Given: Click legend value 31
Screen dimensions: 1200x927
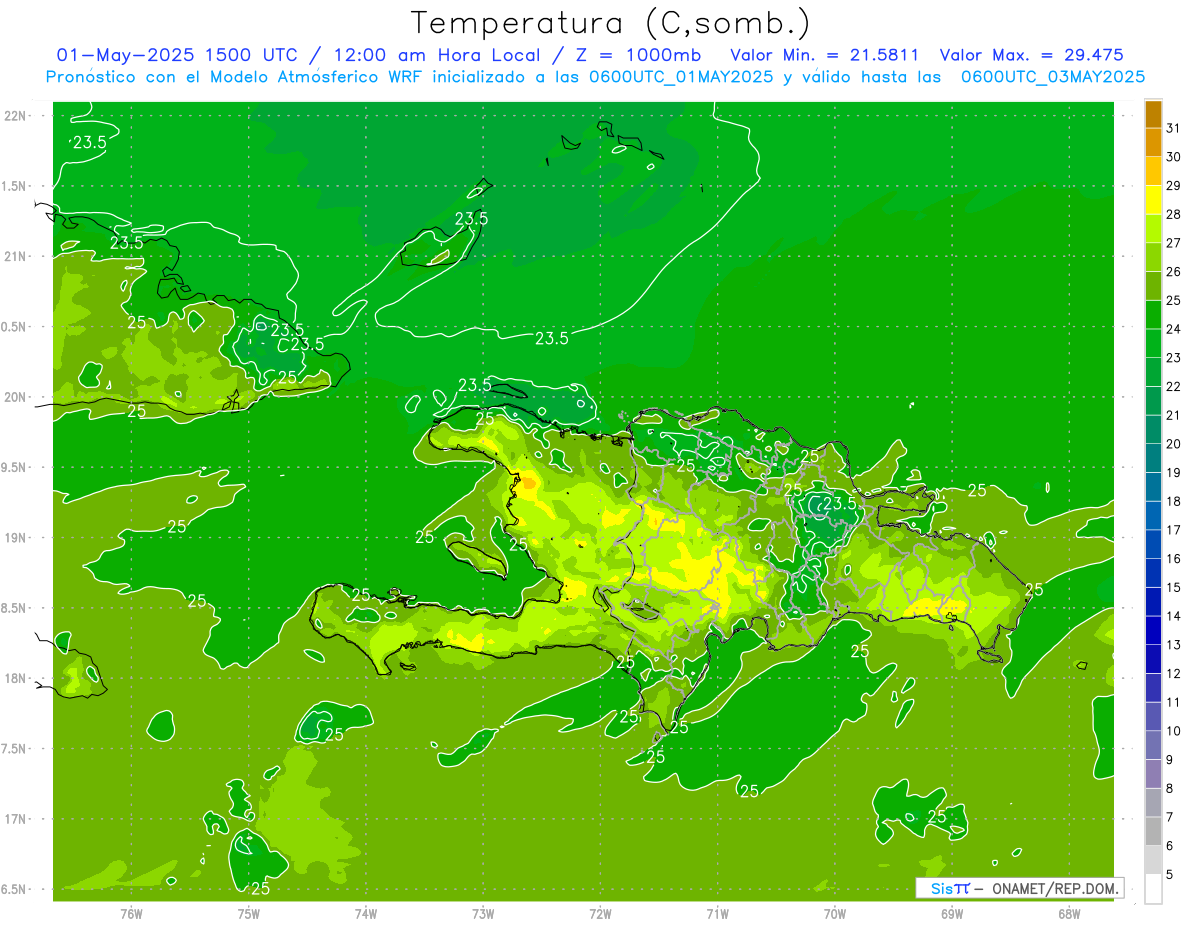Looking at the screenshot, I should tap(1173, 128).
